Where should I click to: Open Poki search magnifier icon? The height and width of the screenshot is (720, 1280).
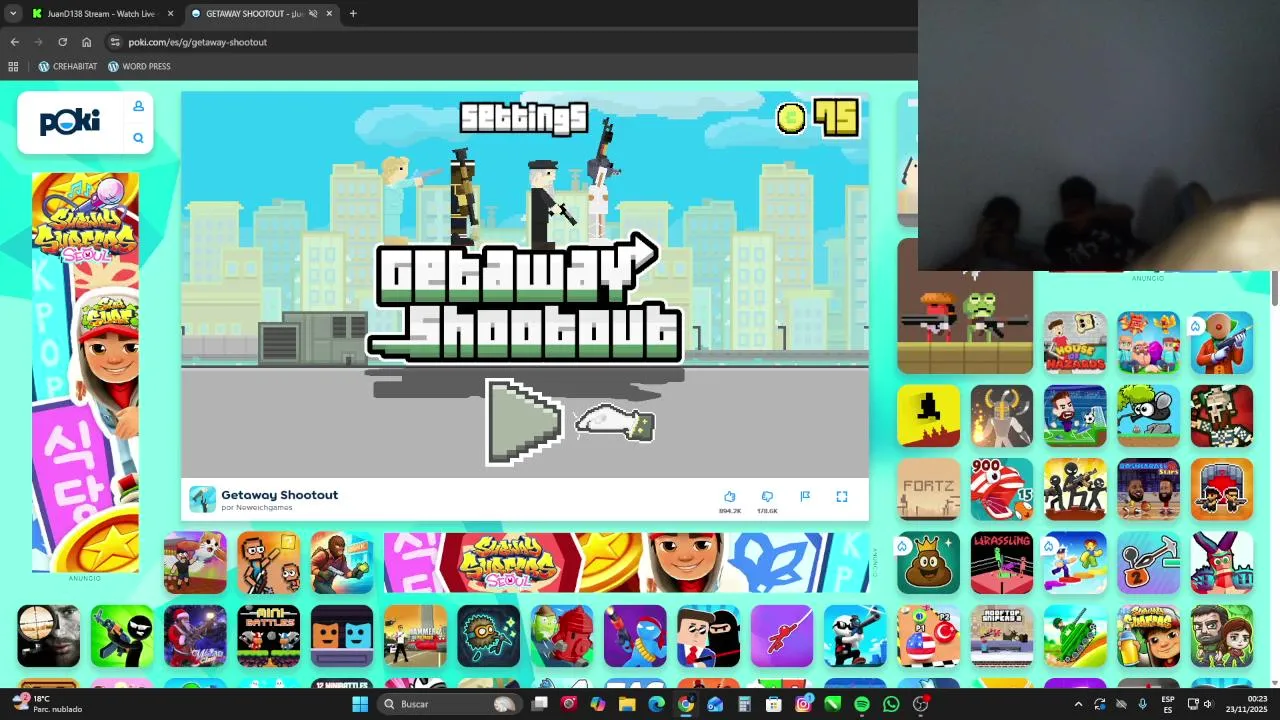pos(138,138)
